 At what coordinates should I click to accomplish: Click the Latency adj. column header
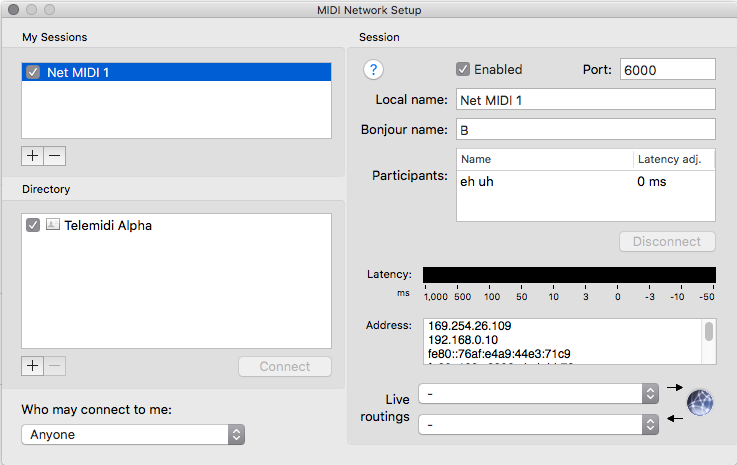click(x=673, y=159)
